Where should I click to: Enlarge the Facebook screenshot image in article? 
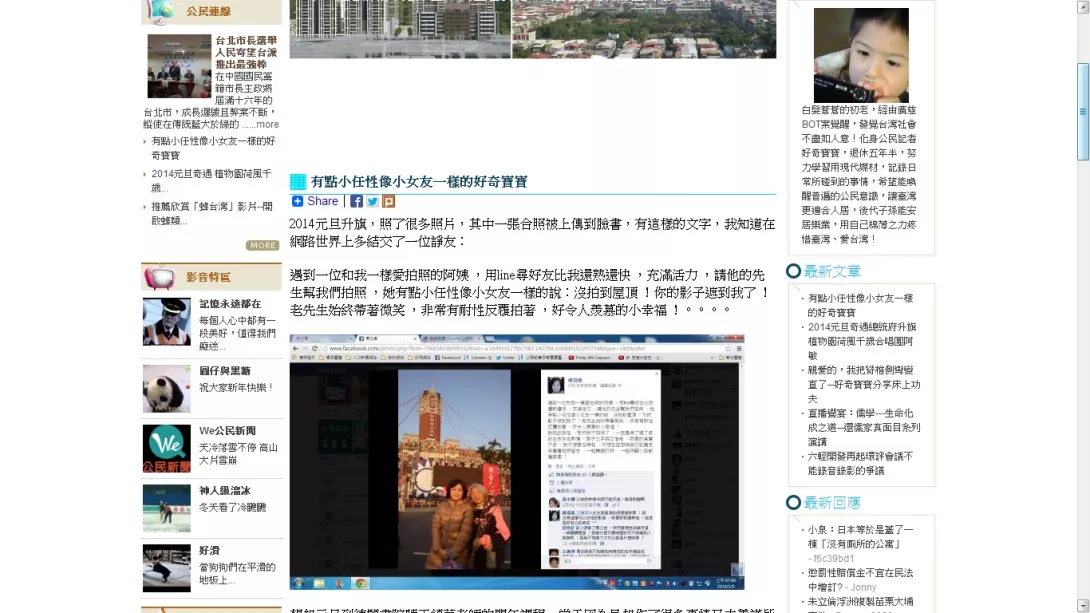(517, 462)
